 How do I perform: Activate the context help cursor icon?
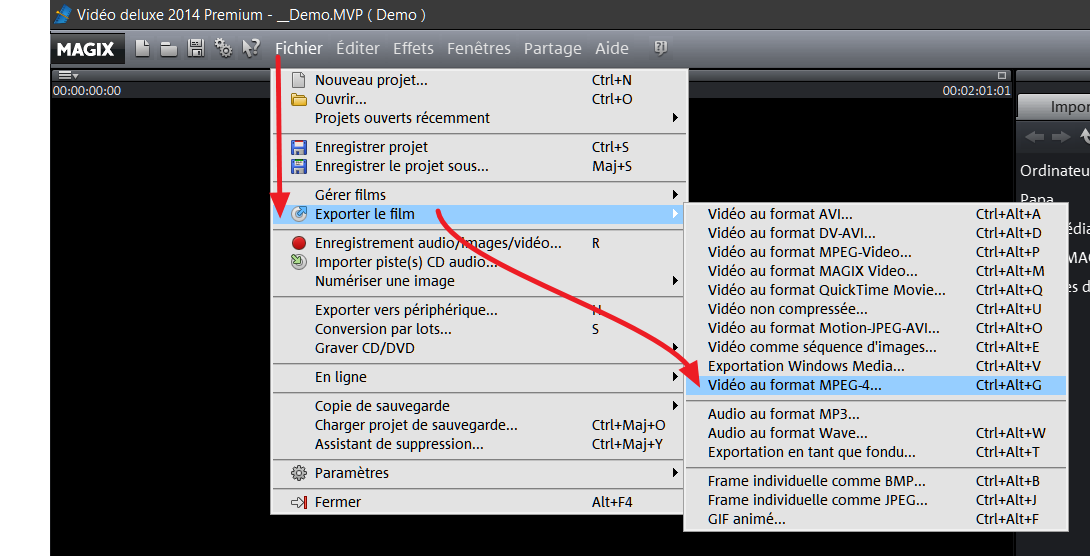pos(251,48)
